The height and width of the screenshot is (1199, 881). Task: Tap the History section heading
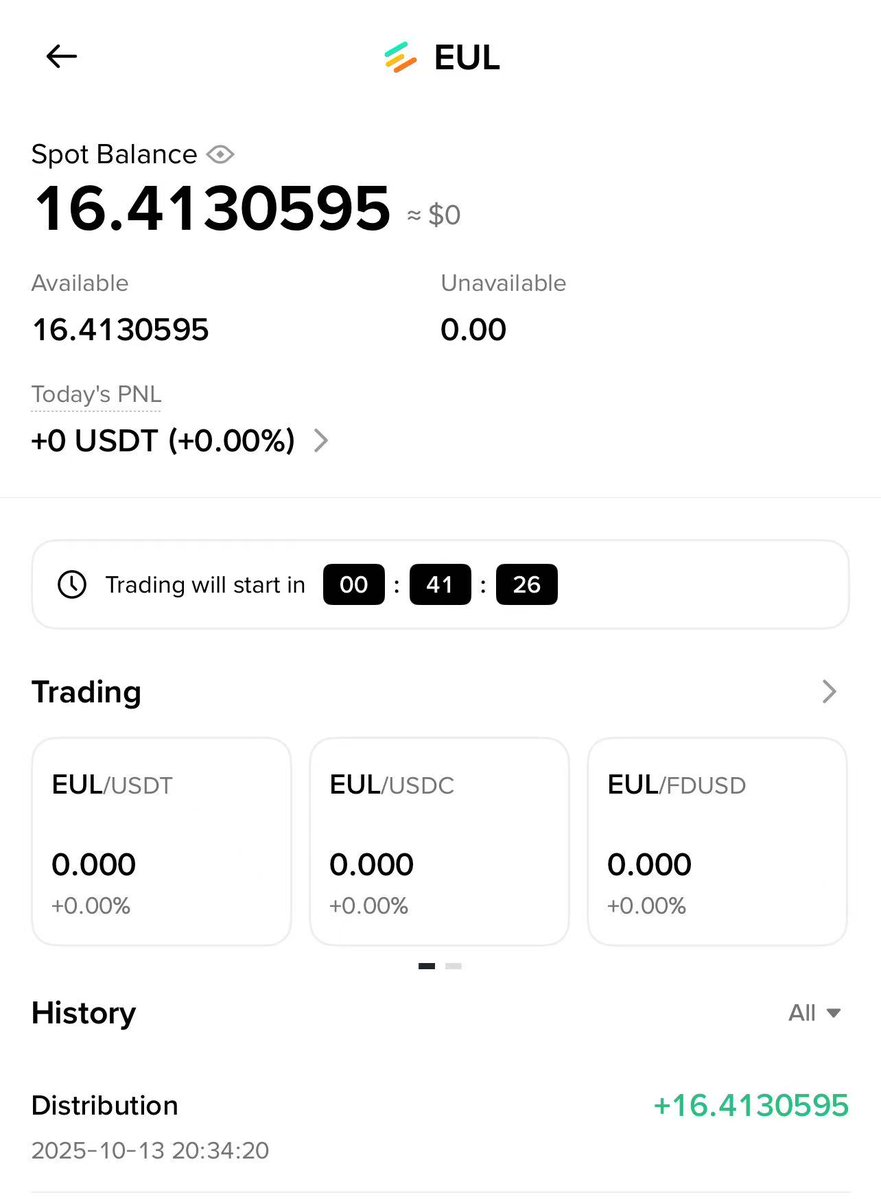point(84,1013)
